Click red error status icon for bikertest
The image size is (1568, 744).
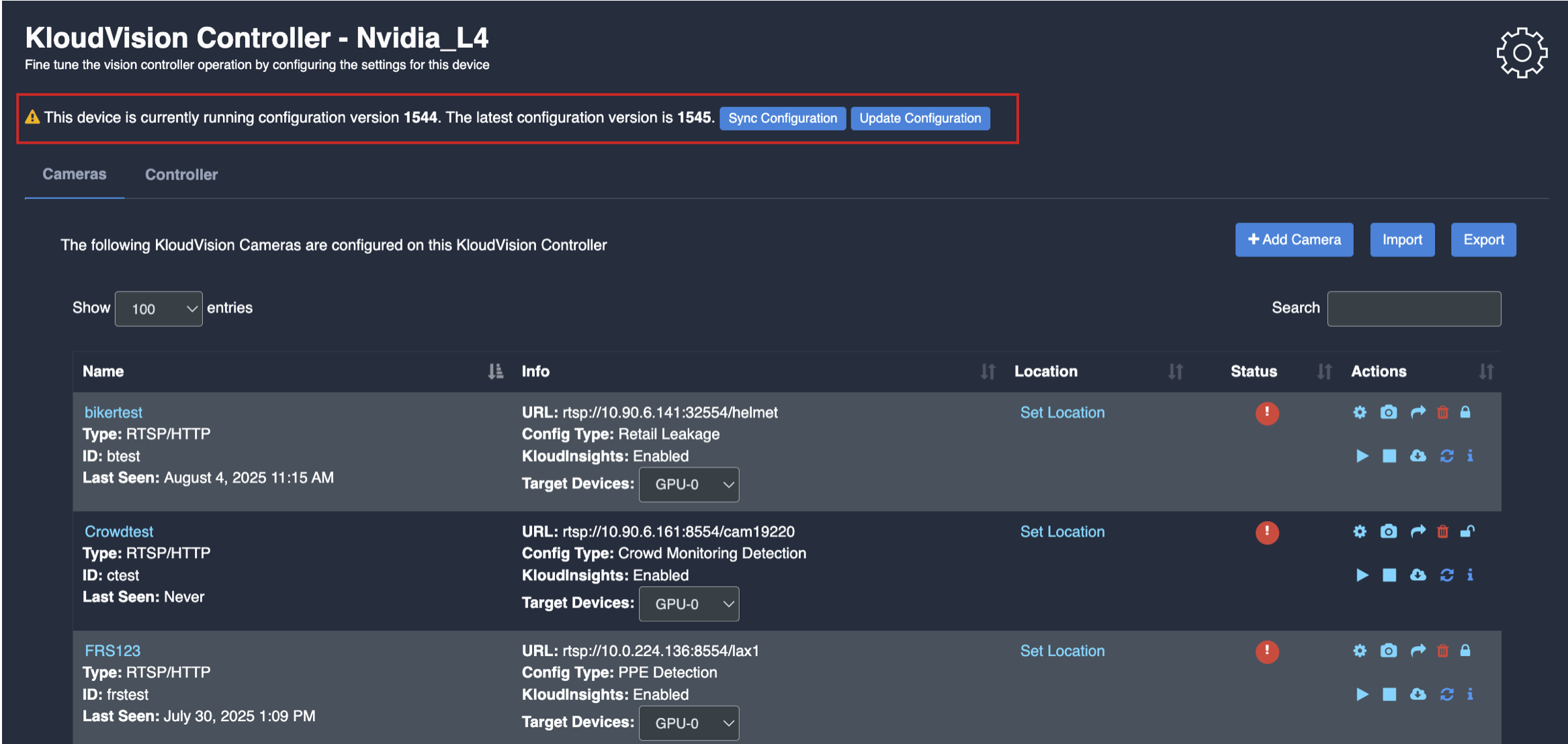[x=1267, y=413]
